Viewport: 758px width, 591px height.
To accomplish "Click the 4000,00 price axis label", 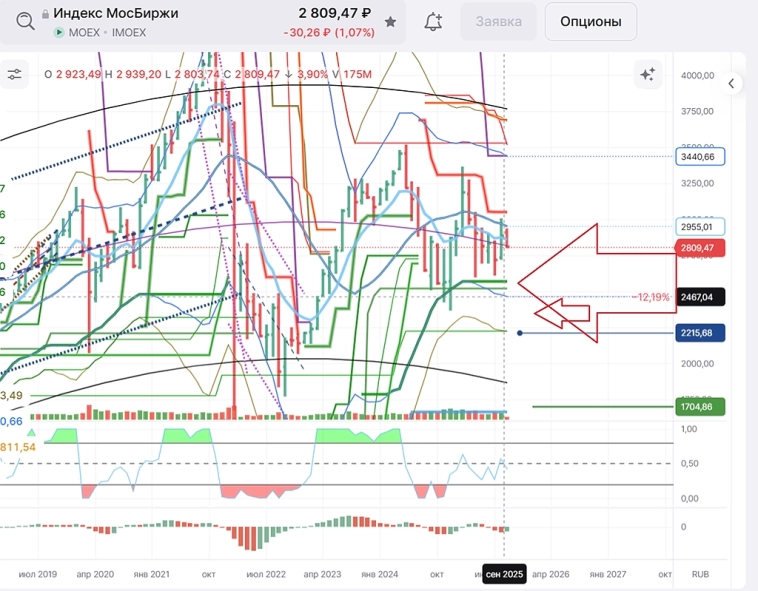I will (697, 75).
